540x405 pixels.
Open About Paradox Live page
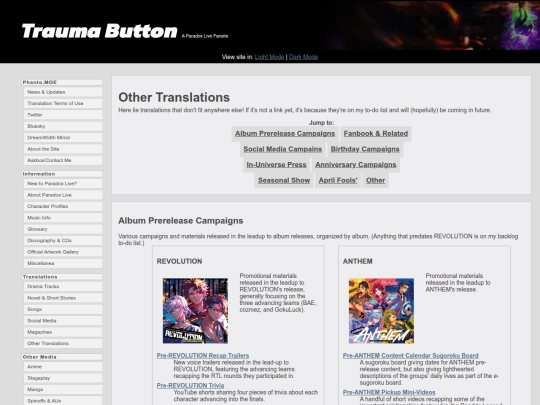pyautogui.click(x=63, y=195)
